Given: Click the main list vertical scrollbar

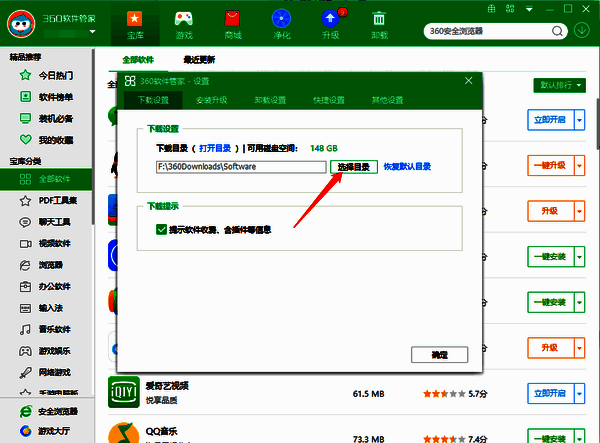Looking at the screenshot, I should [598, 123].
